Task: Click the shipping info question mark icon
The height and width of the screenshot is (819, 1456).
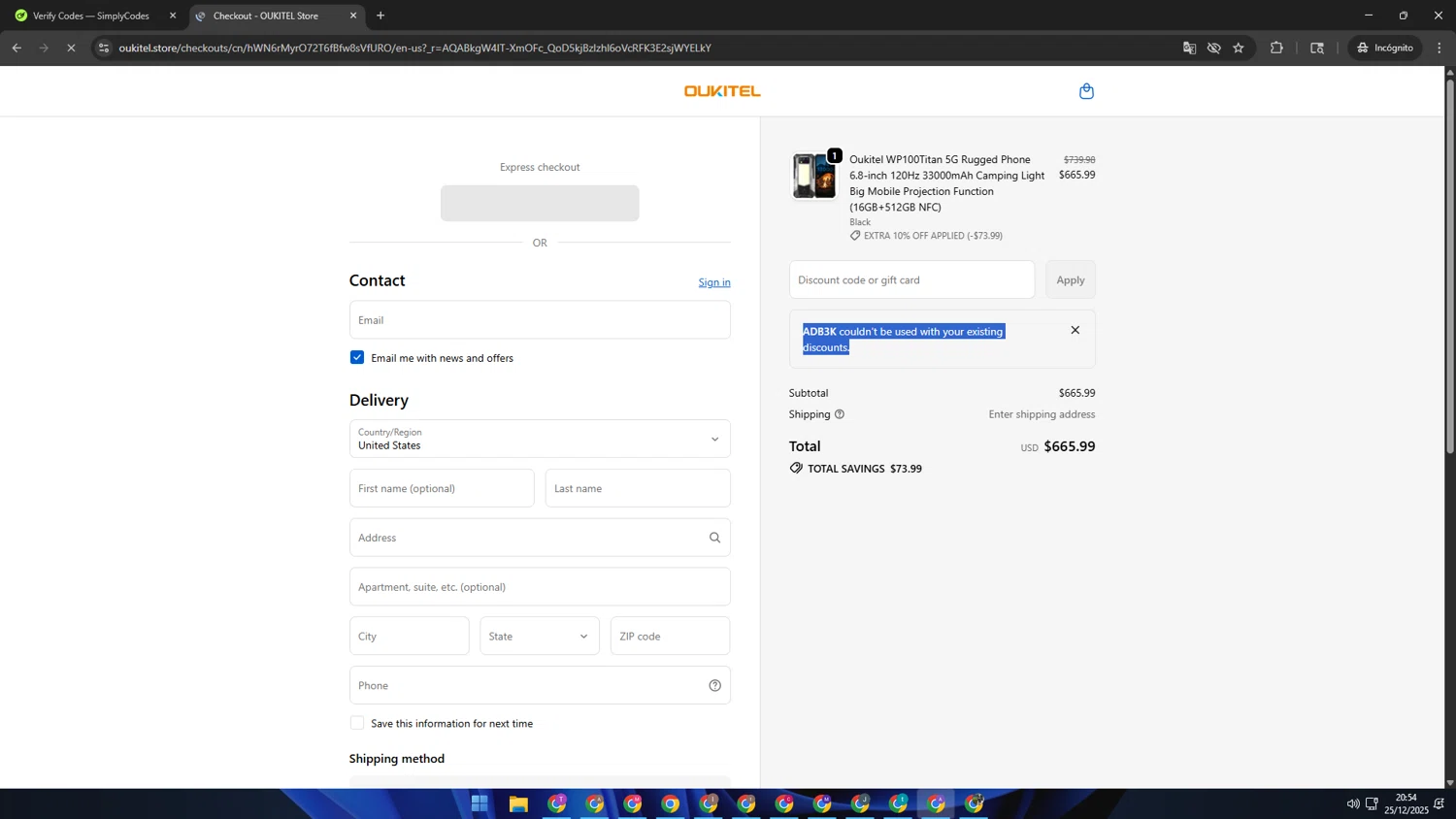Action: [840, 414]
